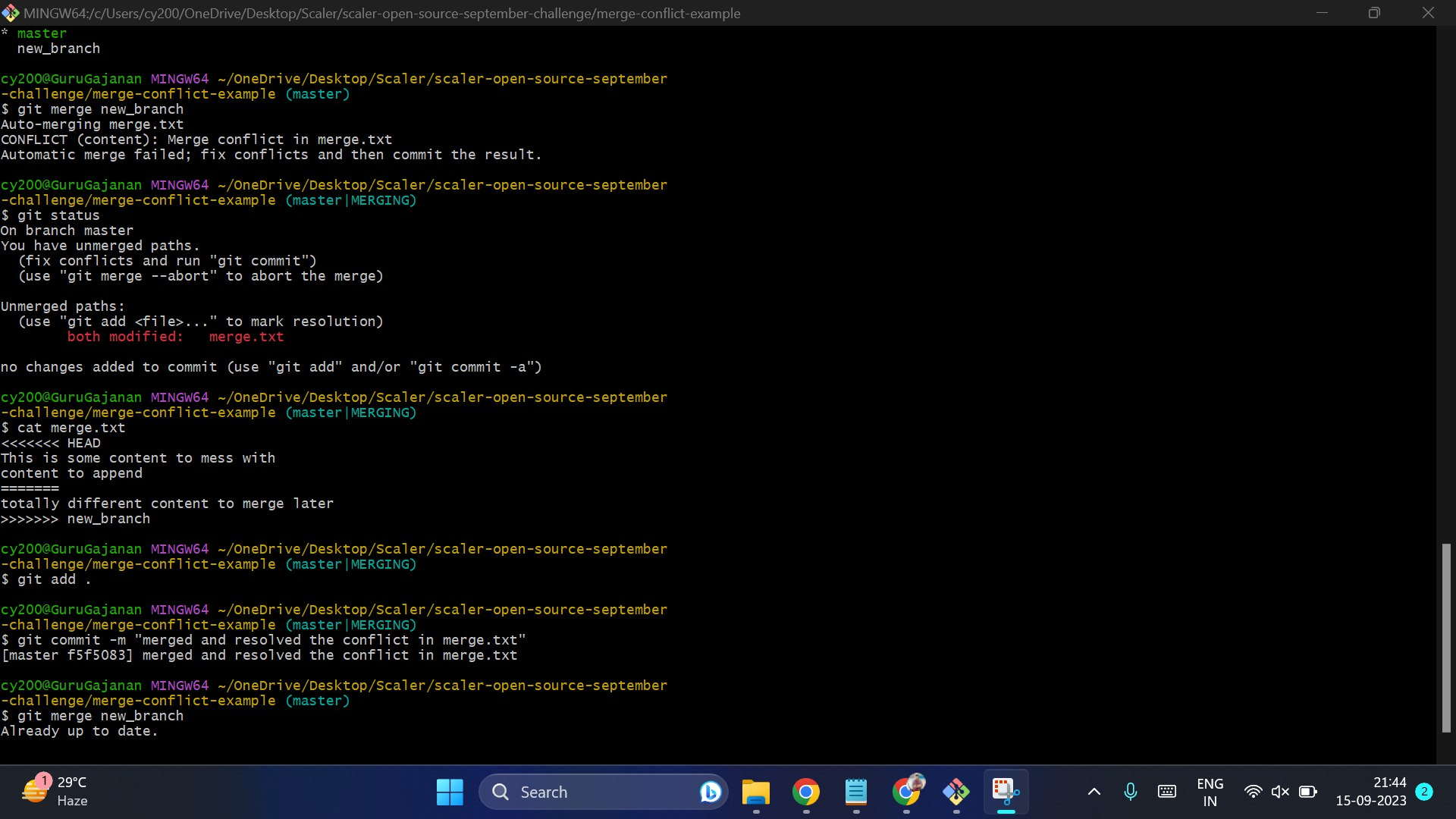Open the active Snipping Tool from the taskbar

[x=1006, y=791]
